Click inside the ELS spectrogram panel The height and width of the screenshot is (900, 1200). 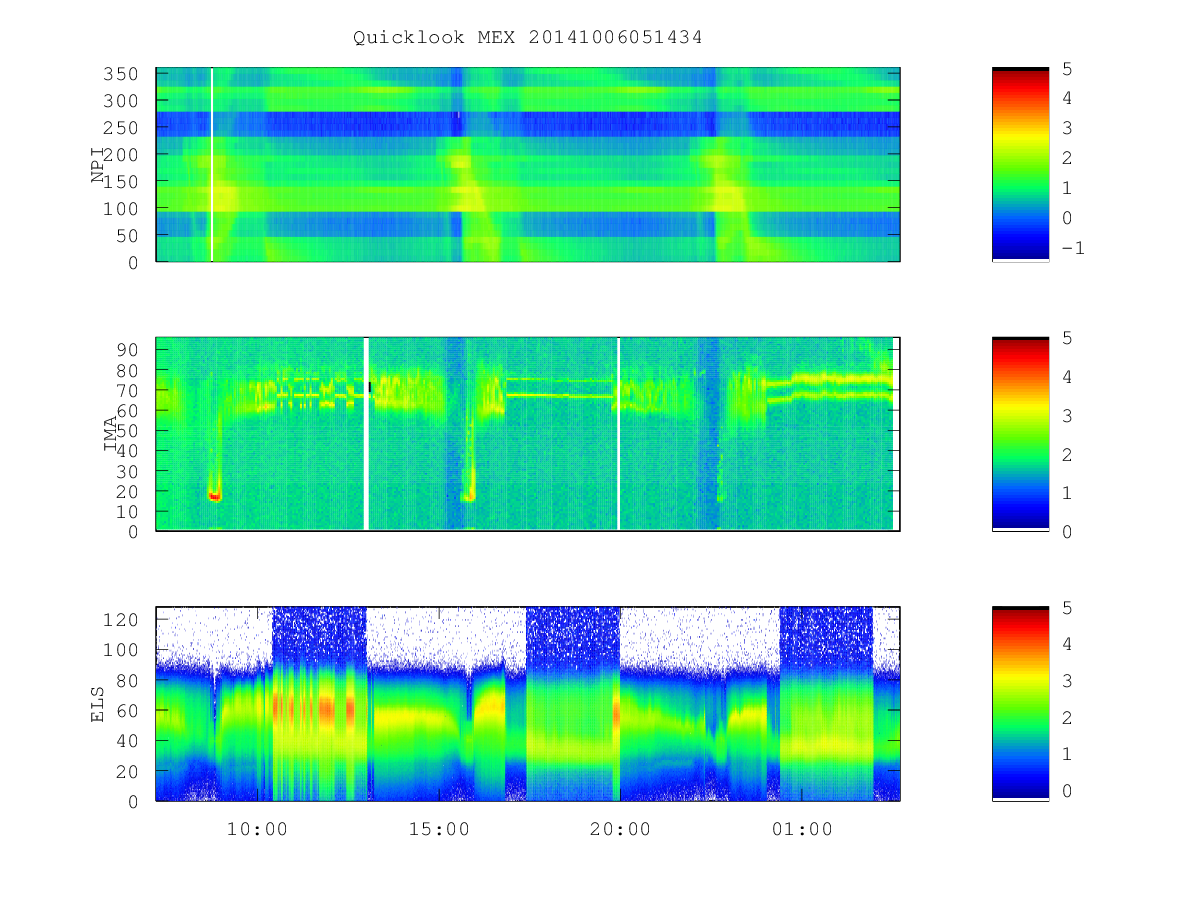tap(528, 703)
